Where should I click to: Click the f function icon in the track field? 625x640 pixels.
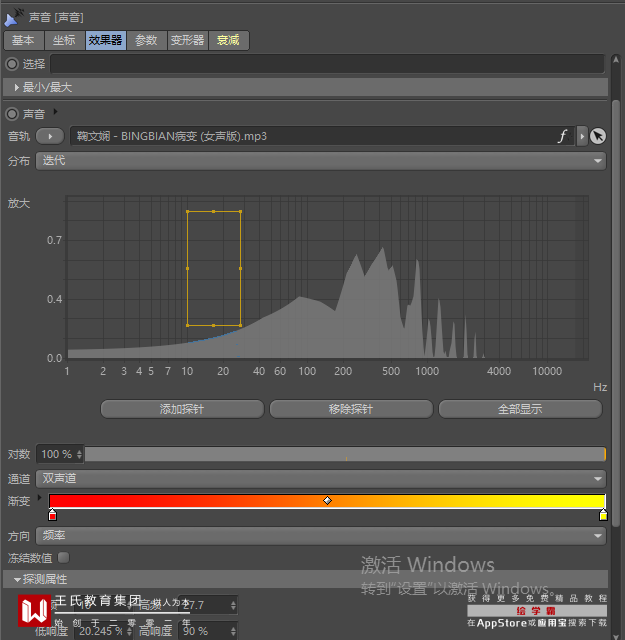tap(563, 136)
